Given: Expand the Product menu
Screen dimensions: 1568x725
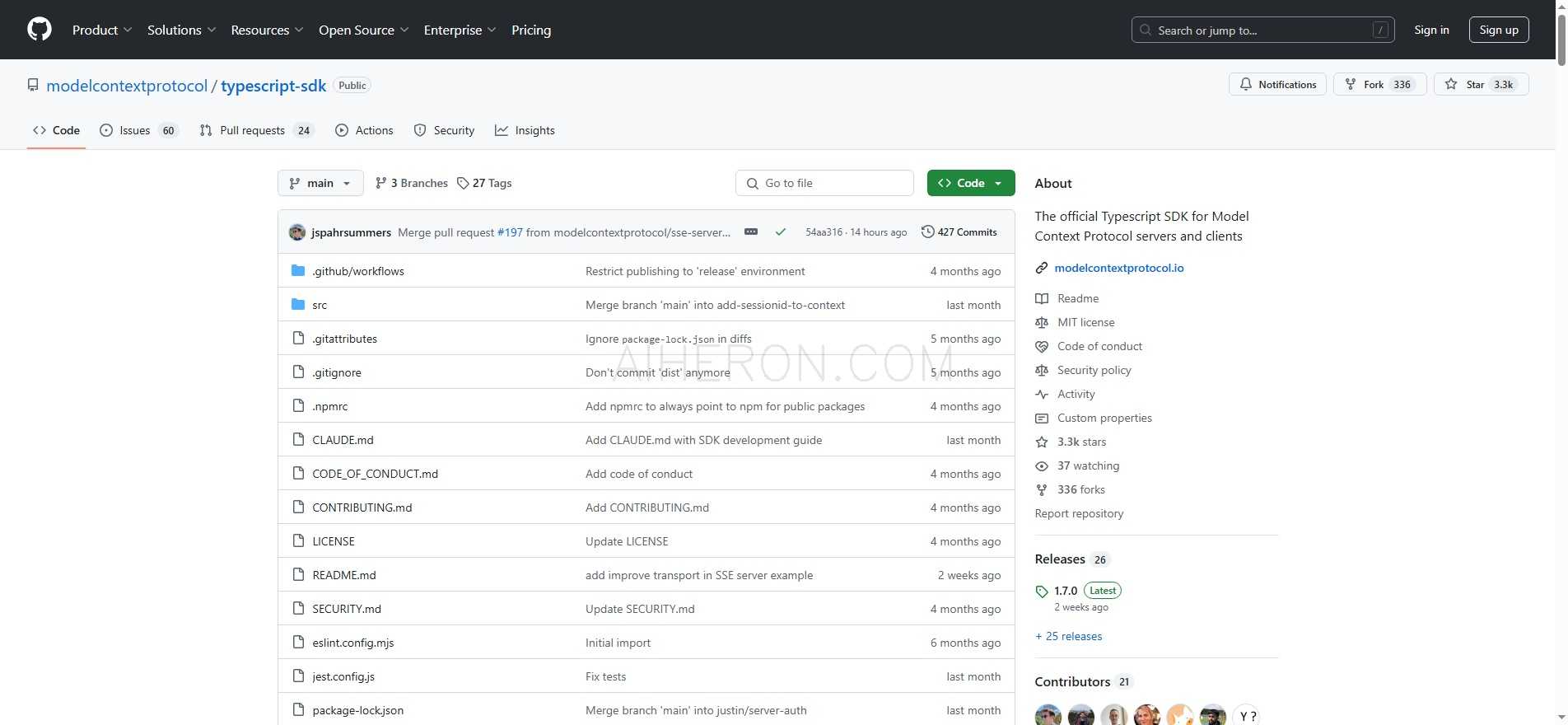Looking at the screenshot, I should click(x=102, y=30).
